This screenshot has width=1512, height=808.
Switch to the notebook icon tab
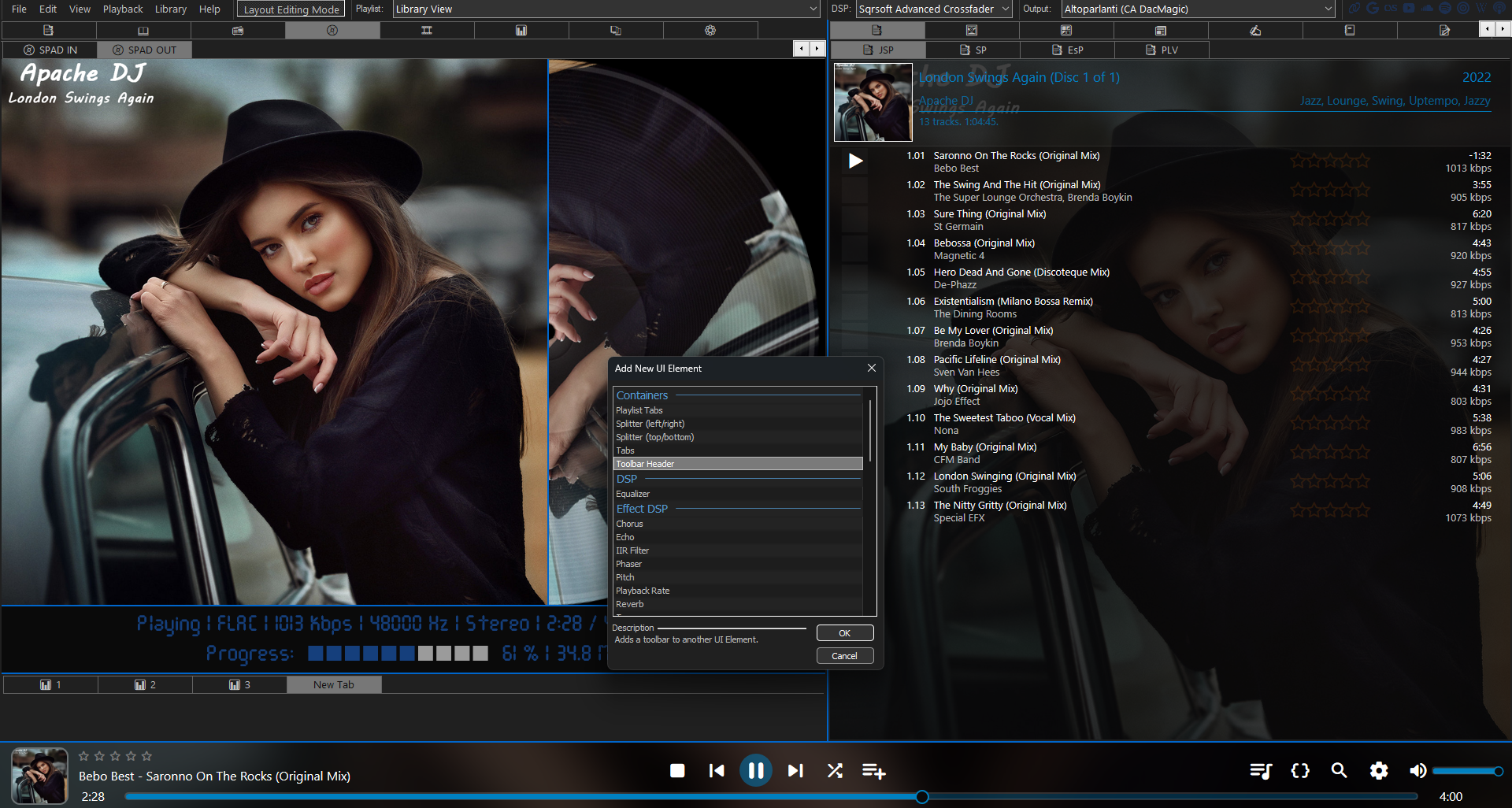1350,31
